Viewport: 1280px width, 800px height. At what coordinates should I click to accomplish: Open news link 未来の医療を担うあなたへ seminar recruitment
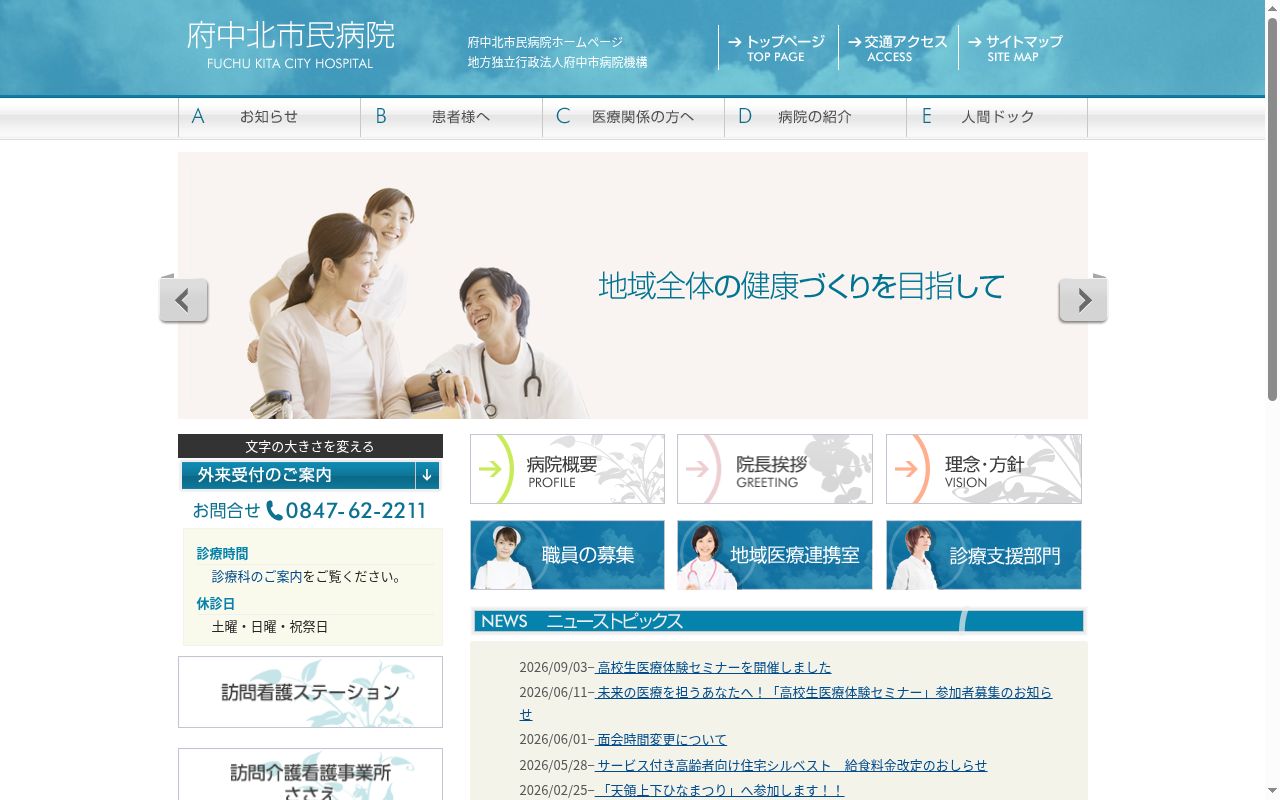click(x=786, y=703)
